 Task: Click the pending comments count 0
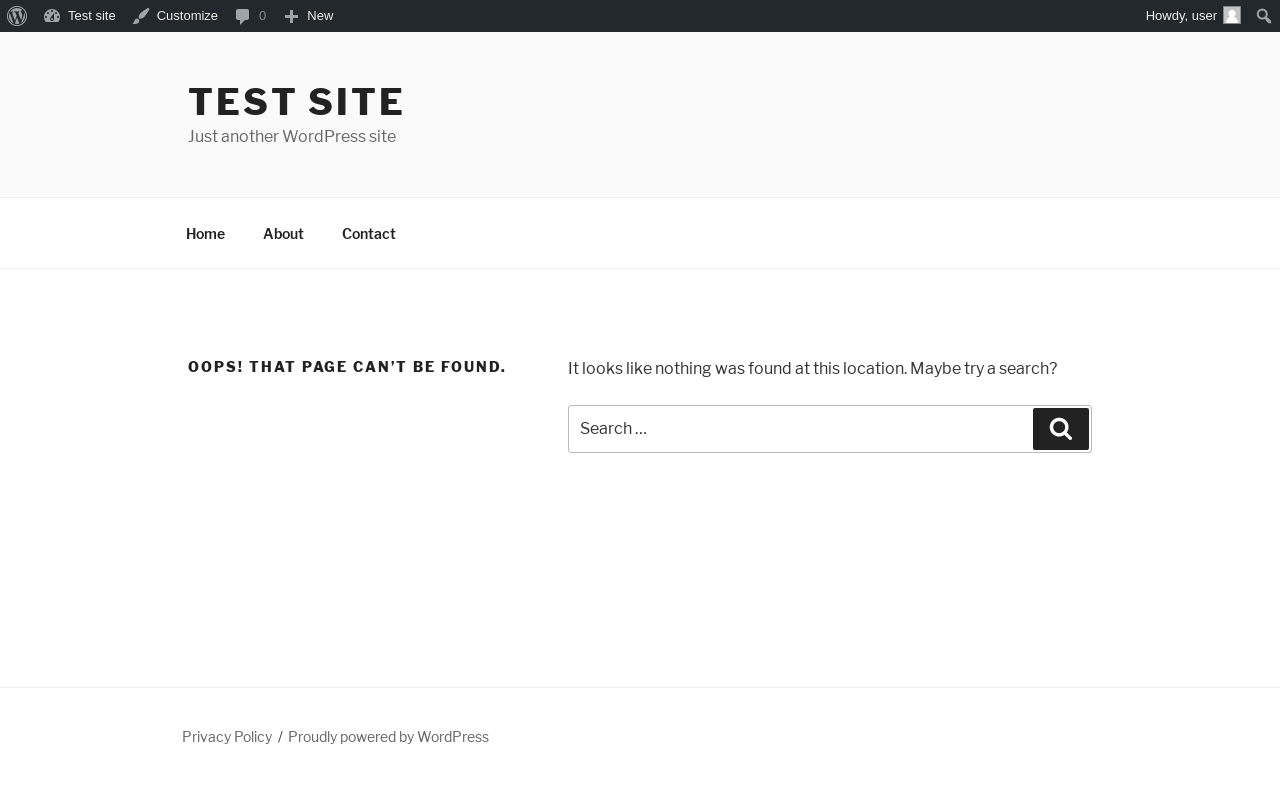pos(262,16)
